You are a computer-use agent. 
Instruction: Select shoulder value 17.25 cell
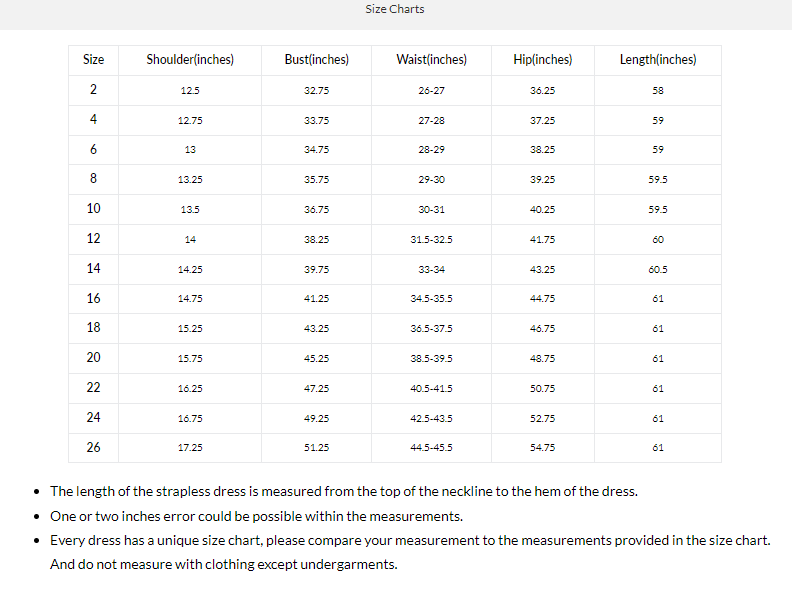coord(190,448)
